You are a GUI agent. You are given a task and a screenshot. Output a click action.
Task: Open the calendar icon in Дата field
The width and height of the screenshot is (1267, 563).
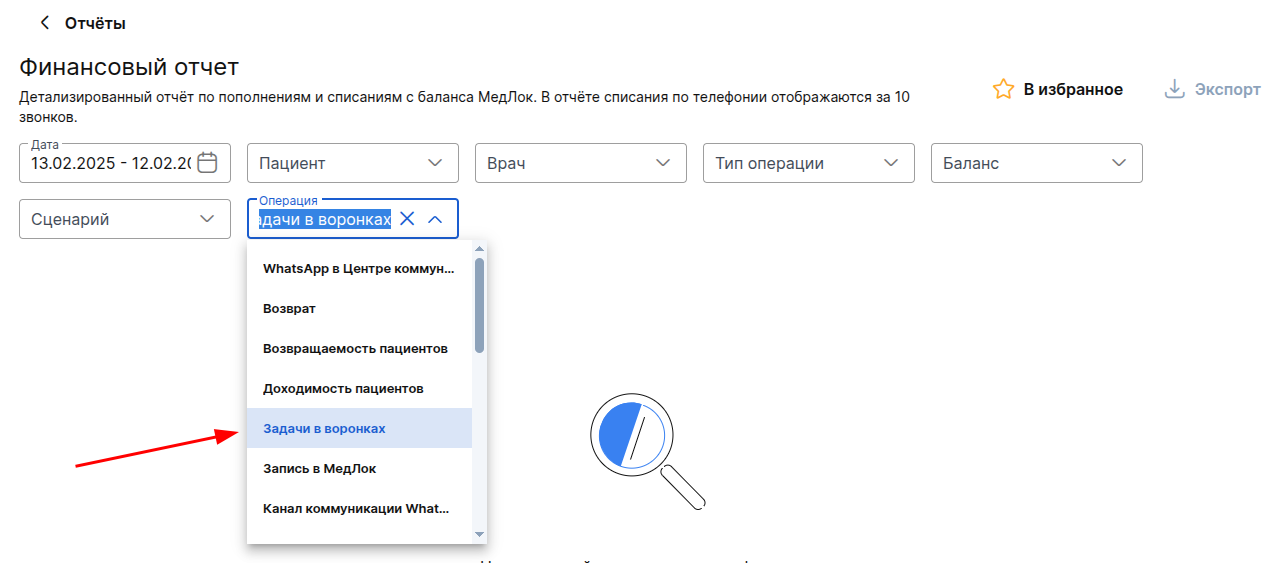[x=207, y=163]
